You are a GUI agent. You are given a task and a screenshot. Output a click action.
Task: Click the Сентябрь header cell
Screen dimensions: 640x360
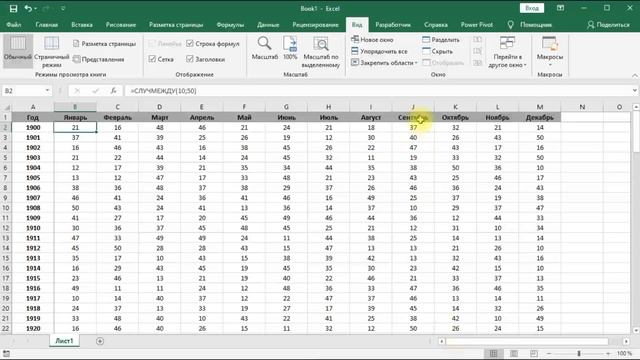pos(413,117)
